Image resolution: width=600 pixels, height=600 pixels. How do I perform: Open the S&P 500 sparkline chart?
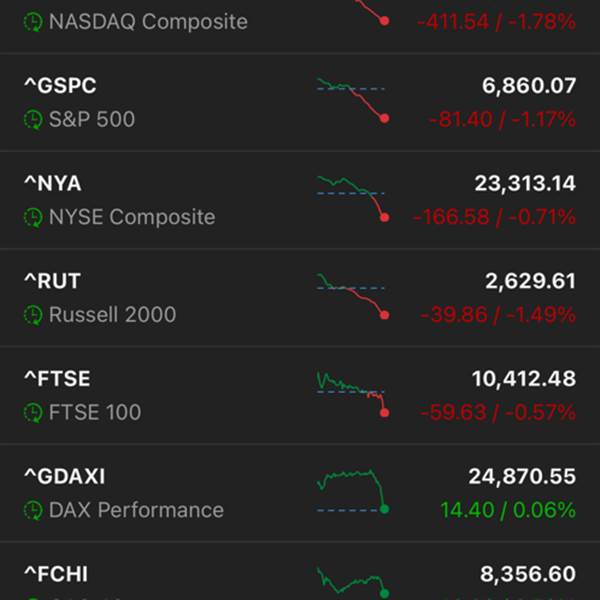[x=352, y=99]
